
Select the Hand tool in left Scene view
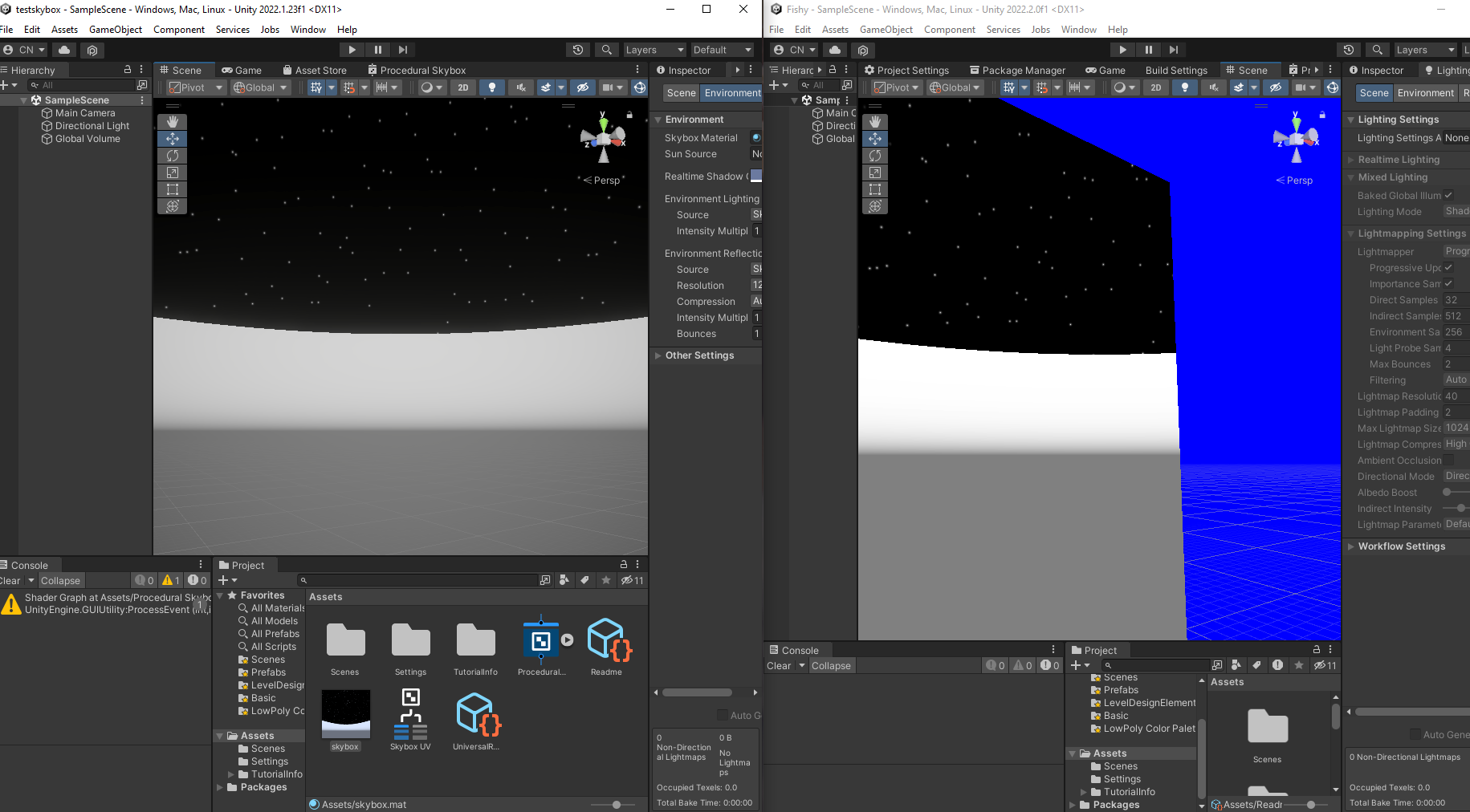point(172,122)
